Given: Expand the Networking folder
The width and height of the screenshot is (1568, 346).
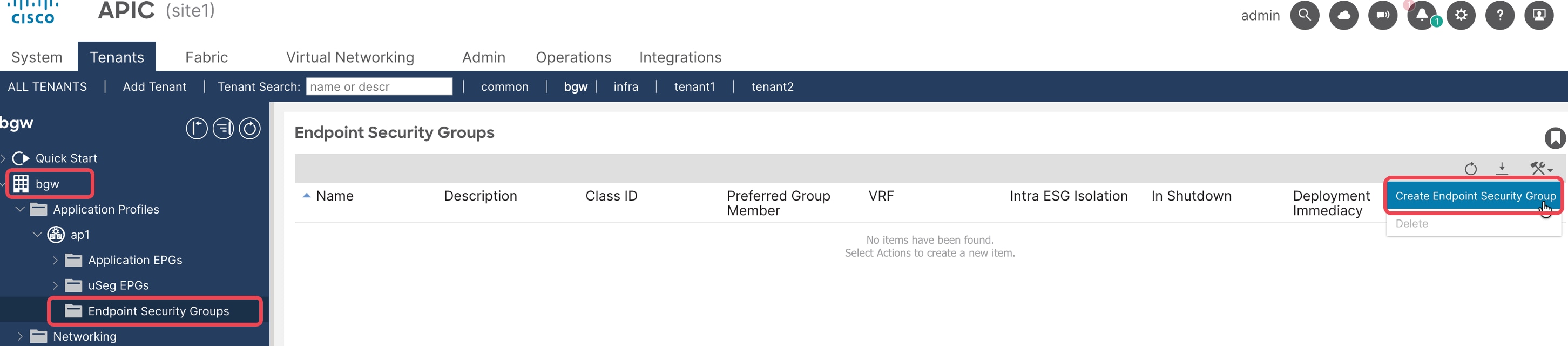Looking at the screenshot, I should click(x=20, y=336).
